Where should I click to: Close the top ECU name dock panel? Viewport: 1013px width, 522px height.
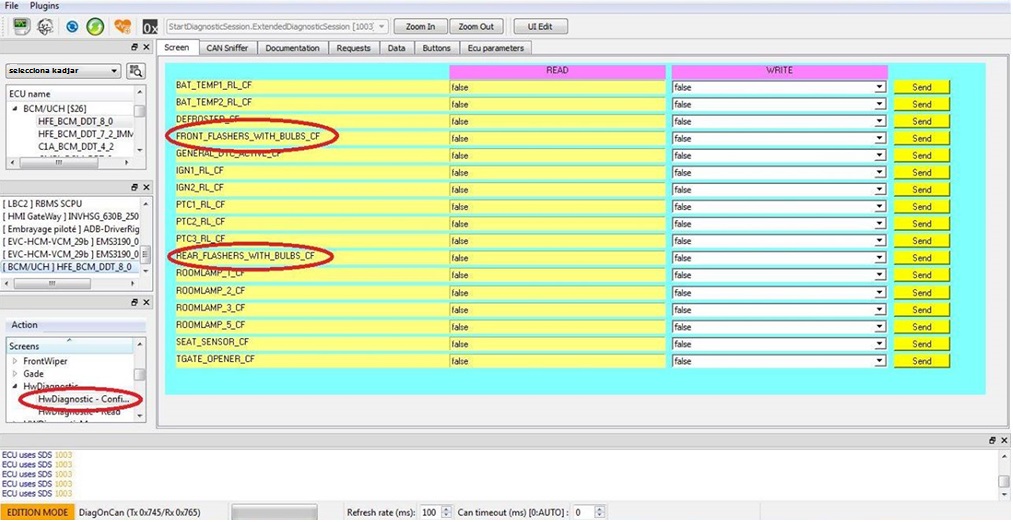pos(146,47)
